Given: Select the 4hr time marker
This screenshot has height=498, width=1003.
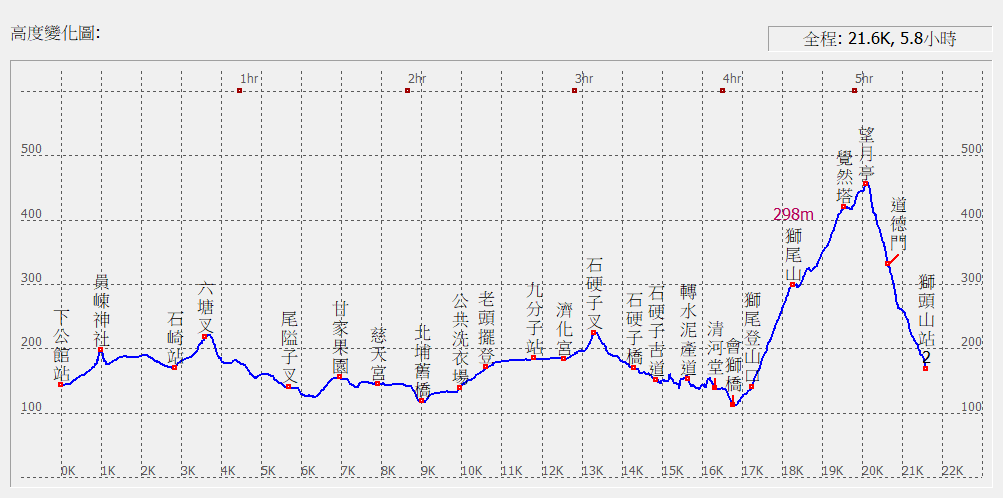Looking at the screenshot, I should [722, 91].
